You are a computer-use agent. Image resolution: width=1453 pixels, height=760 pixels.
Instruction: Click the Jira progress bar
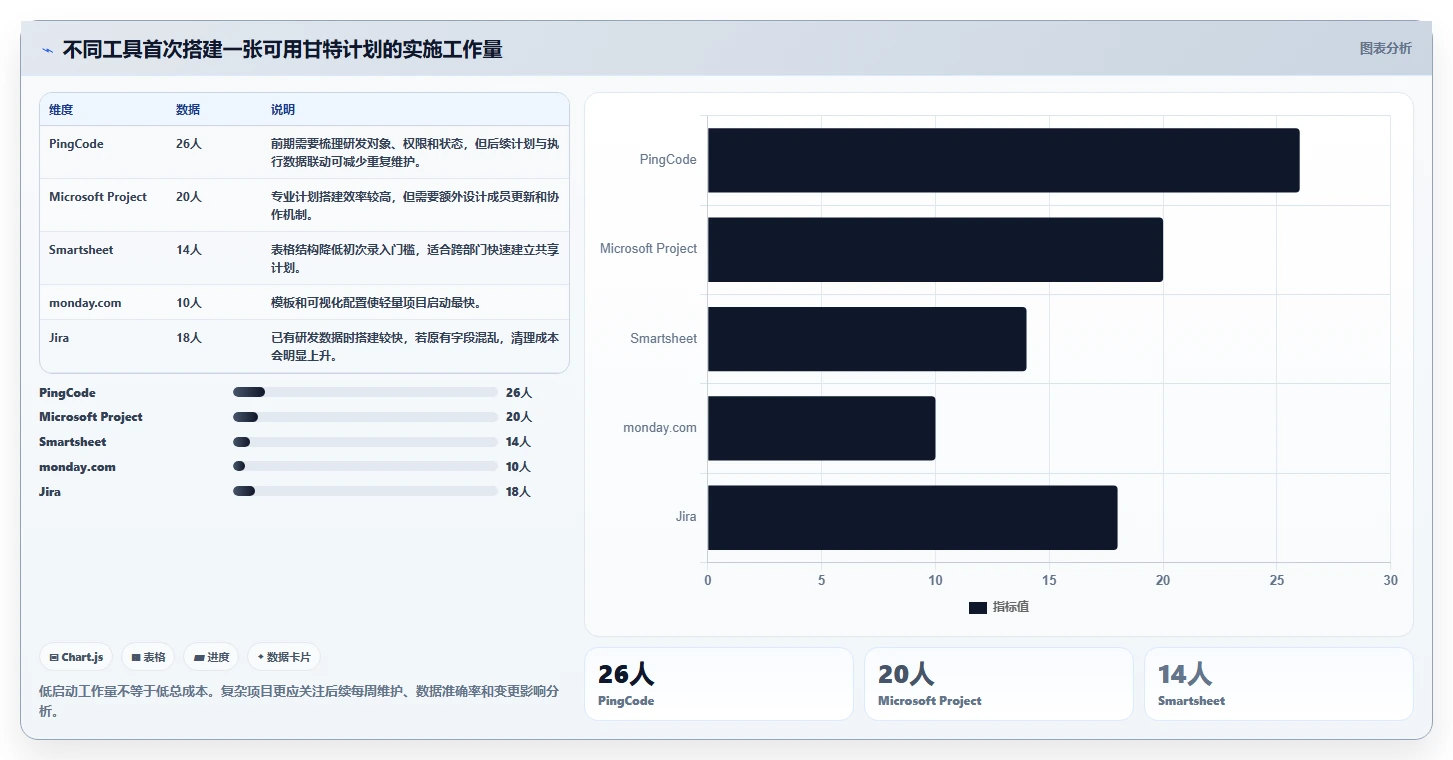pos(365,491)
